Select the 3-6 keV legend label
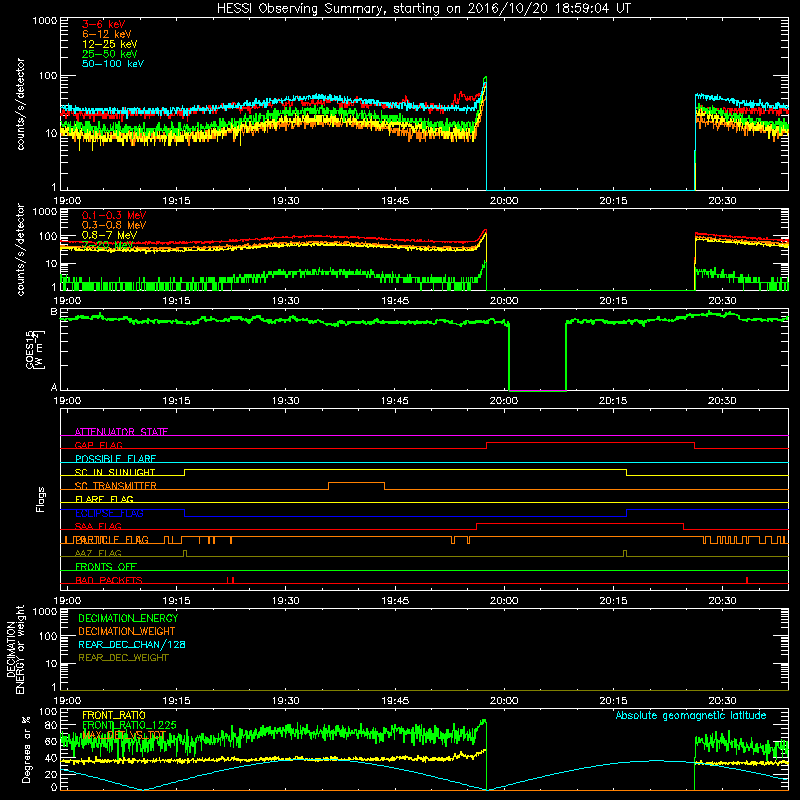This screenshot has height=800, width=800. pos(104,24)
